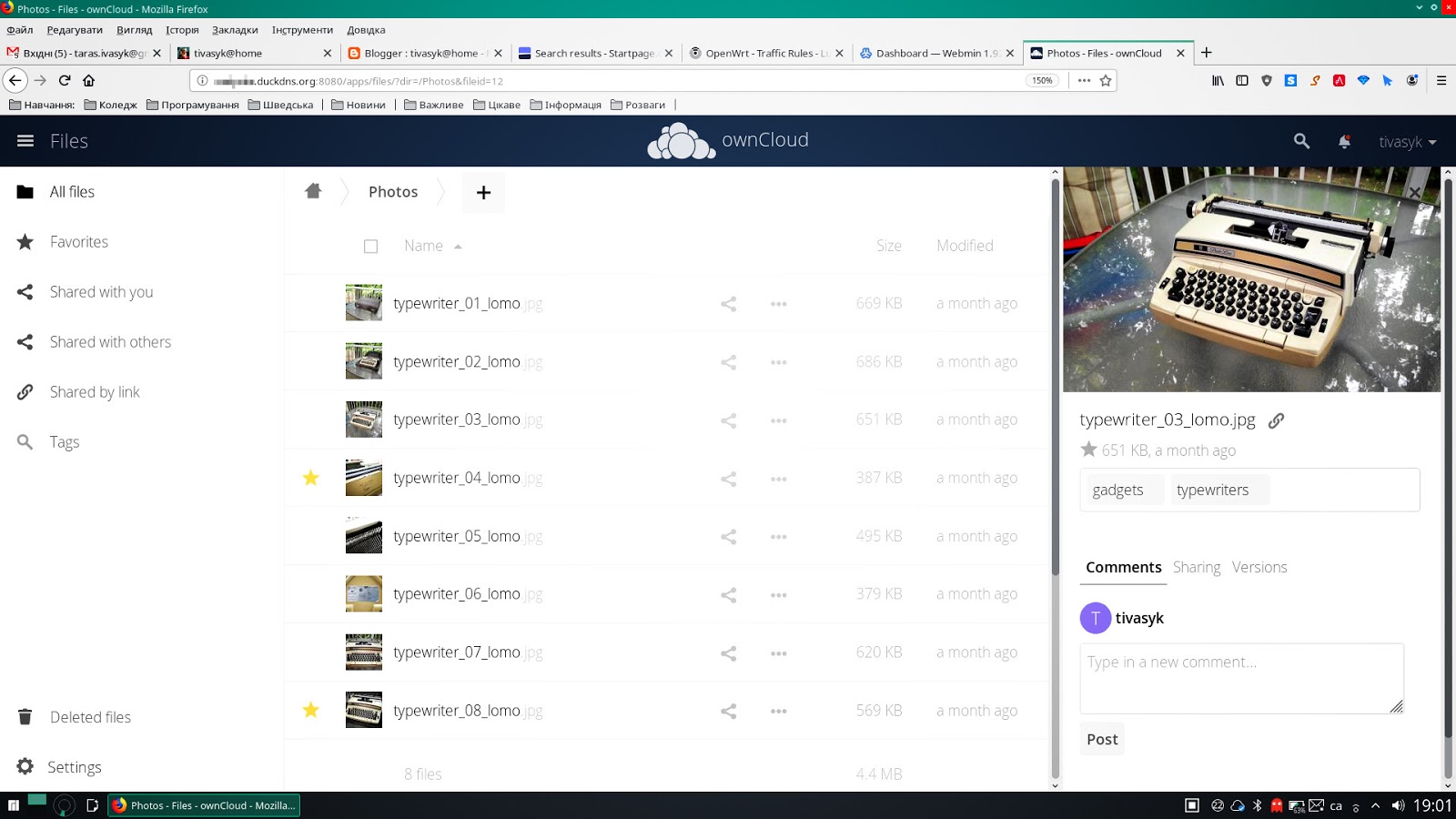Image resolution: width=1456 pixels, height=819 pixels.
Task: Open more actions for typewriter_02_lomo
Action: (x=778, y=362)
